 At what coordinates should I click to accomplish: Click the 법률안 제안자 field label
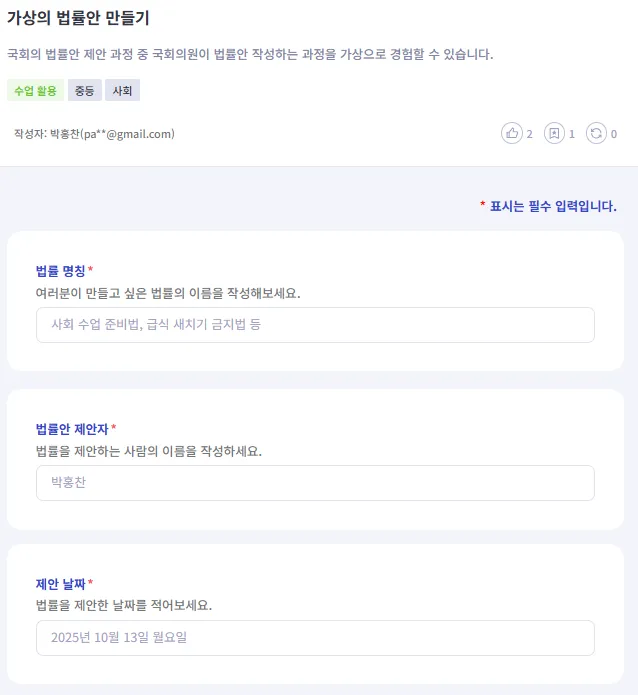72,429
